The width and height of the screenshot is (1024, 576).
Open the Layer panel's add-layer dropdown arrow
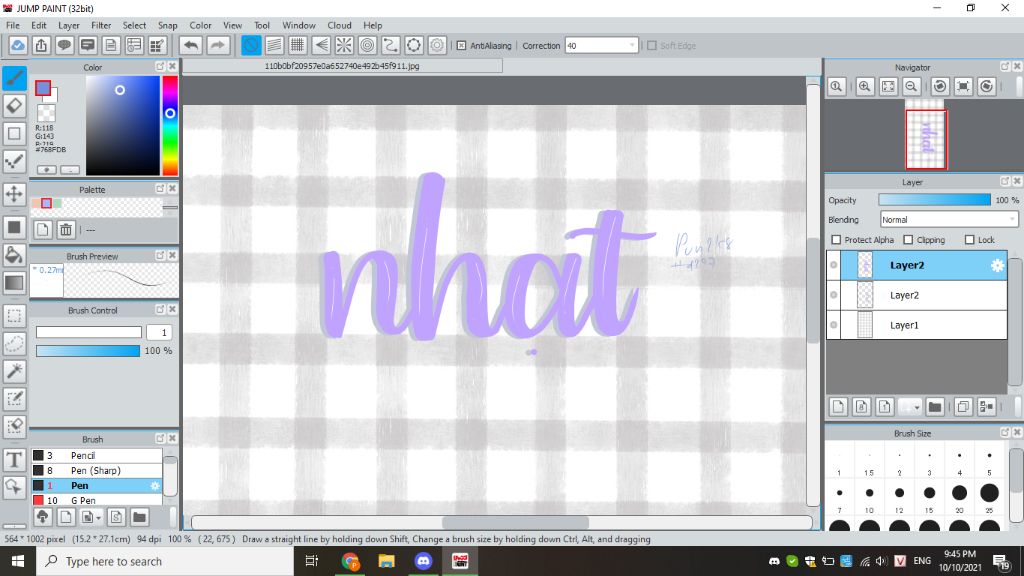pos(917,408)
